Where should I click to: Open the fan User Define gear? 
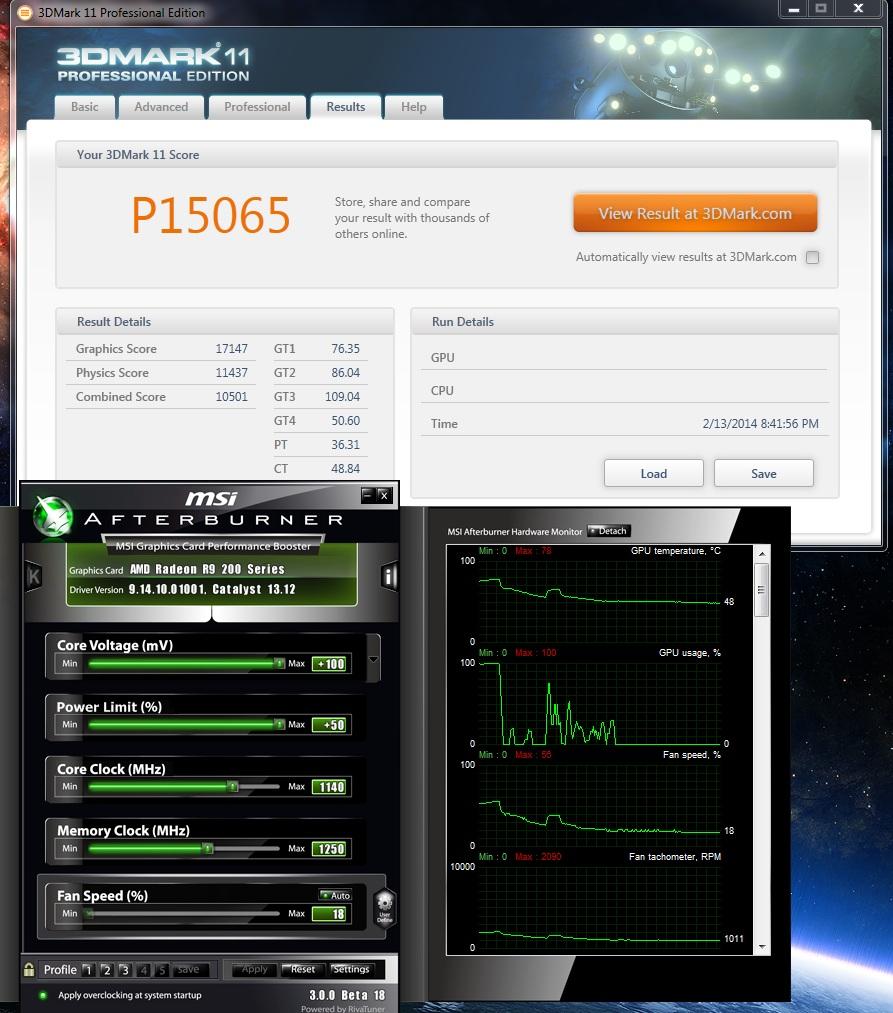coord(384,908)
